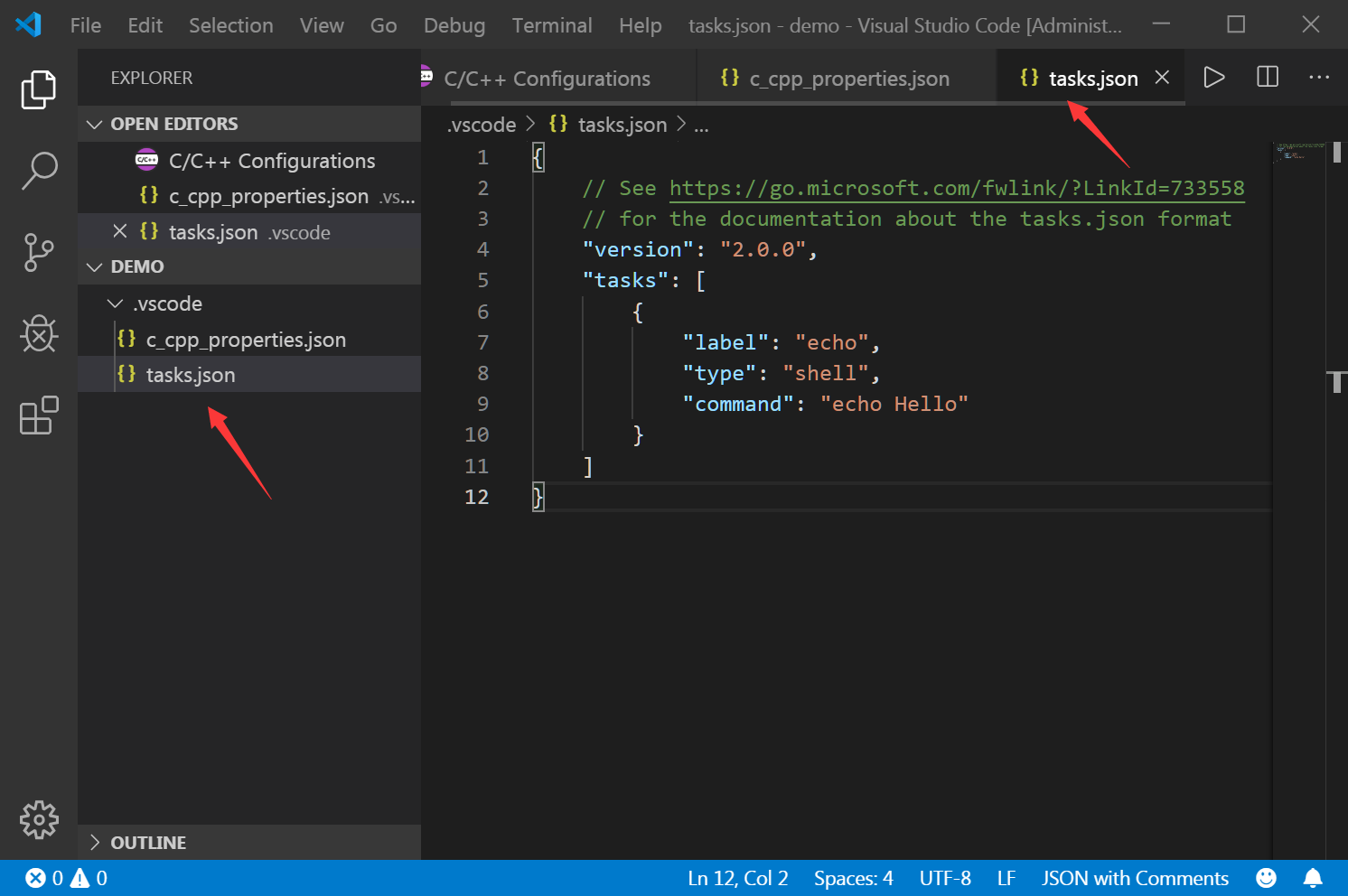Switch to the c_cpp_properties.json tab
Screen dimensions: 1348x896
tap(847, 79)
